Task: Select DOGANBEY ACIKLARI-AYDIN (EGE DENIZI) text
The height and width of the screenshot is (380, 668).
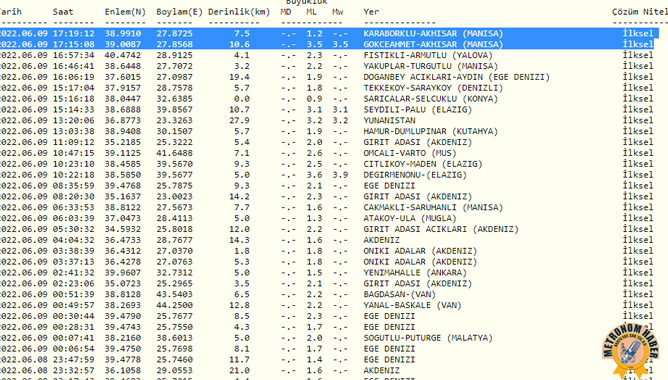Action: pos(456,77)
